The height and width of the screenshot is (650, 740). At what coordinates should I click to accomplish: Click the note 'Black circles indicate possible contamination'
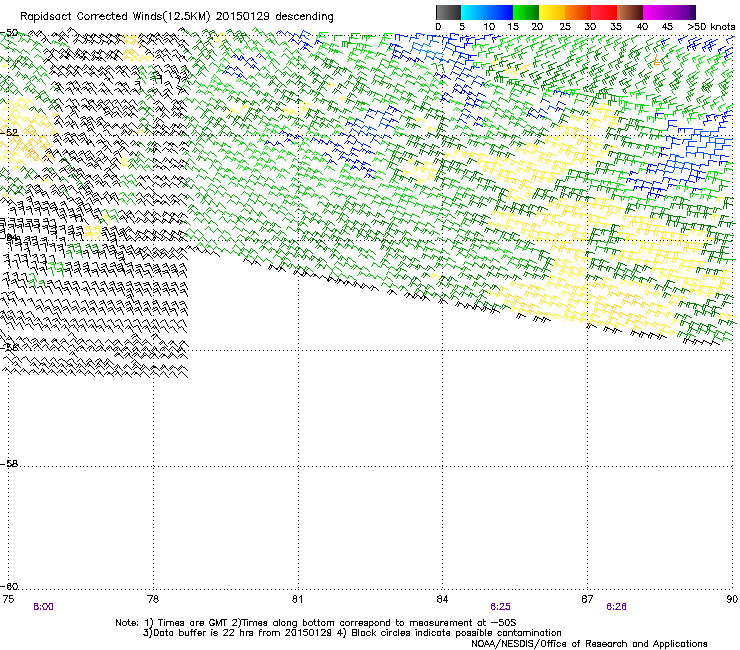[x=456, y=633]
